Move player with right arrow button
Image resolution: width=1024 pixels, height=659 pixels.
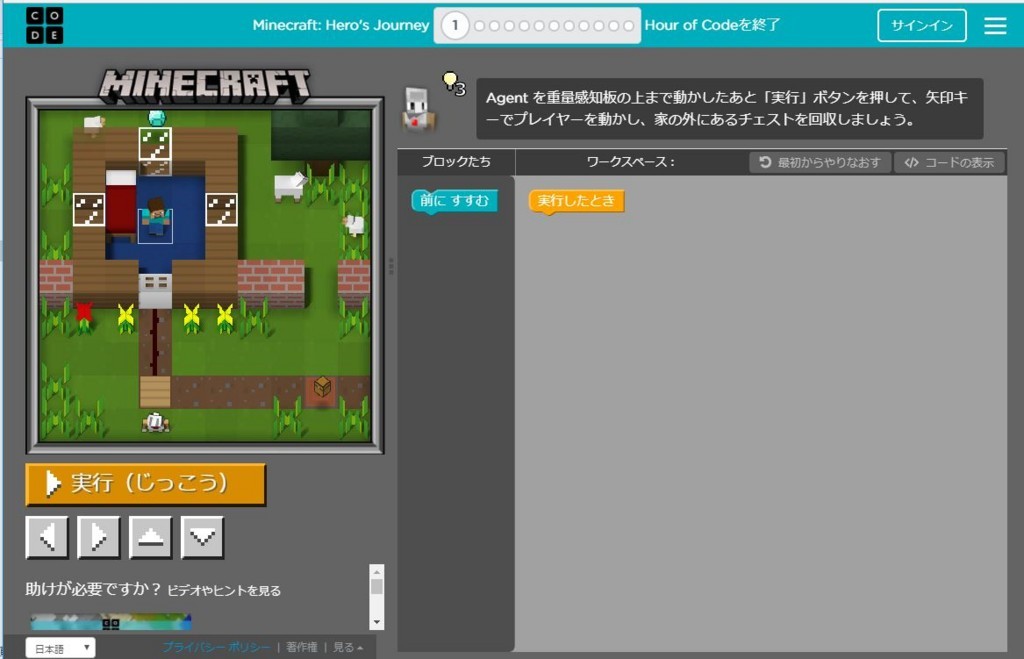point(99,537)
